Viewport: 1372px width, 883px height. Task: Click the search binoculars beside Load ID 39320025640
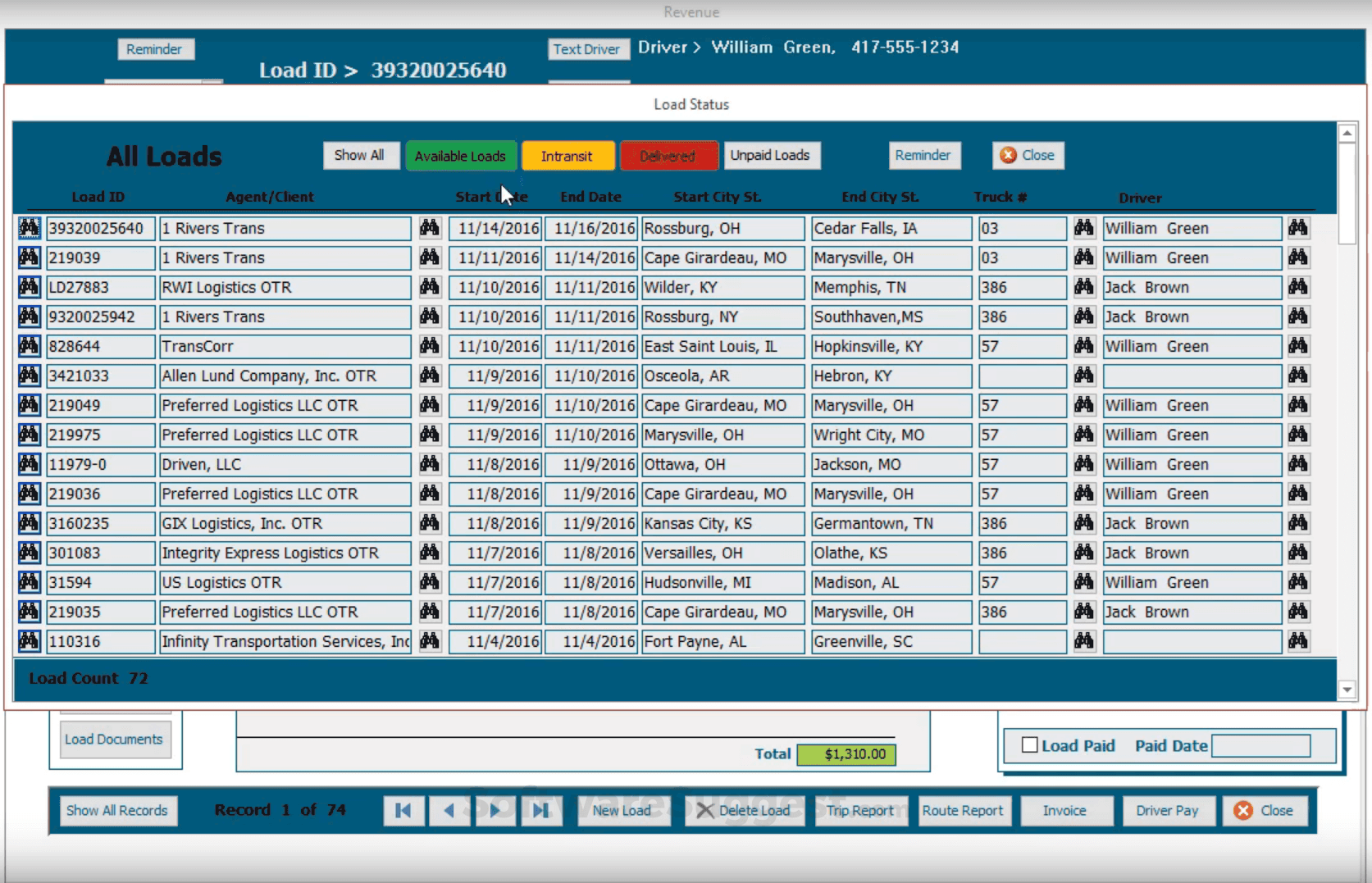pyautogui.click(x=29, y=228)
